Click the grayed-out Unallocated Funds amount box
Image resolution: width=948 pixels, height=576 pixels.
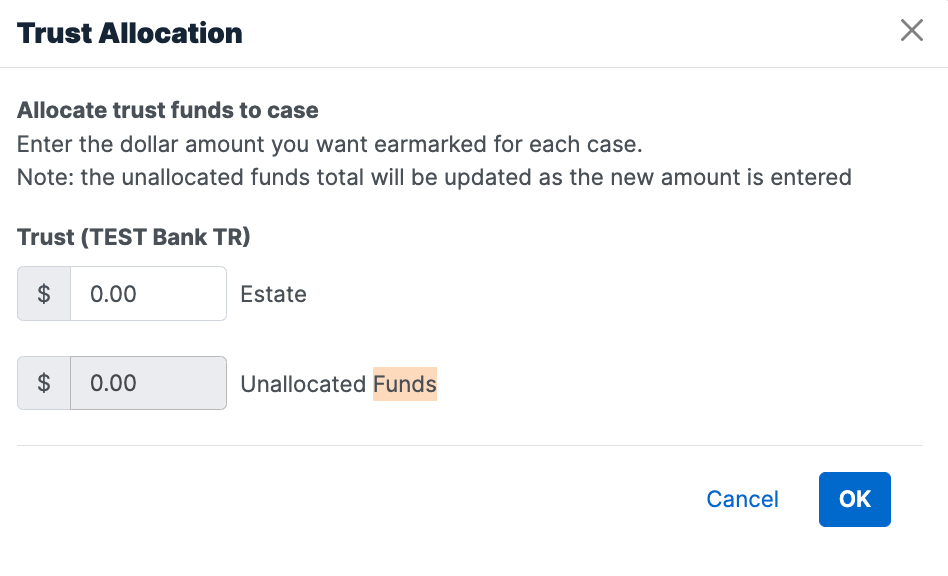point(148,383)
